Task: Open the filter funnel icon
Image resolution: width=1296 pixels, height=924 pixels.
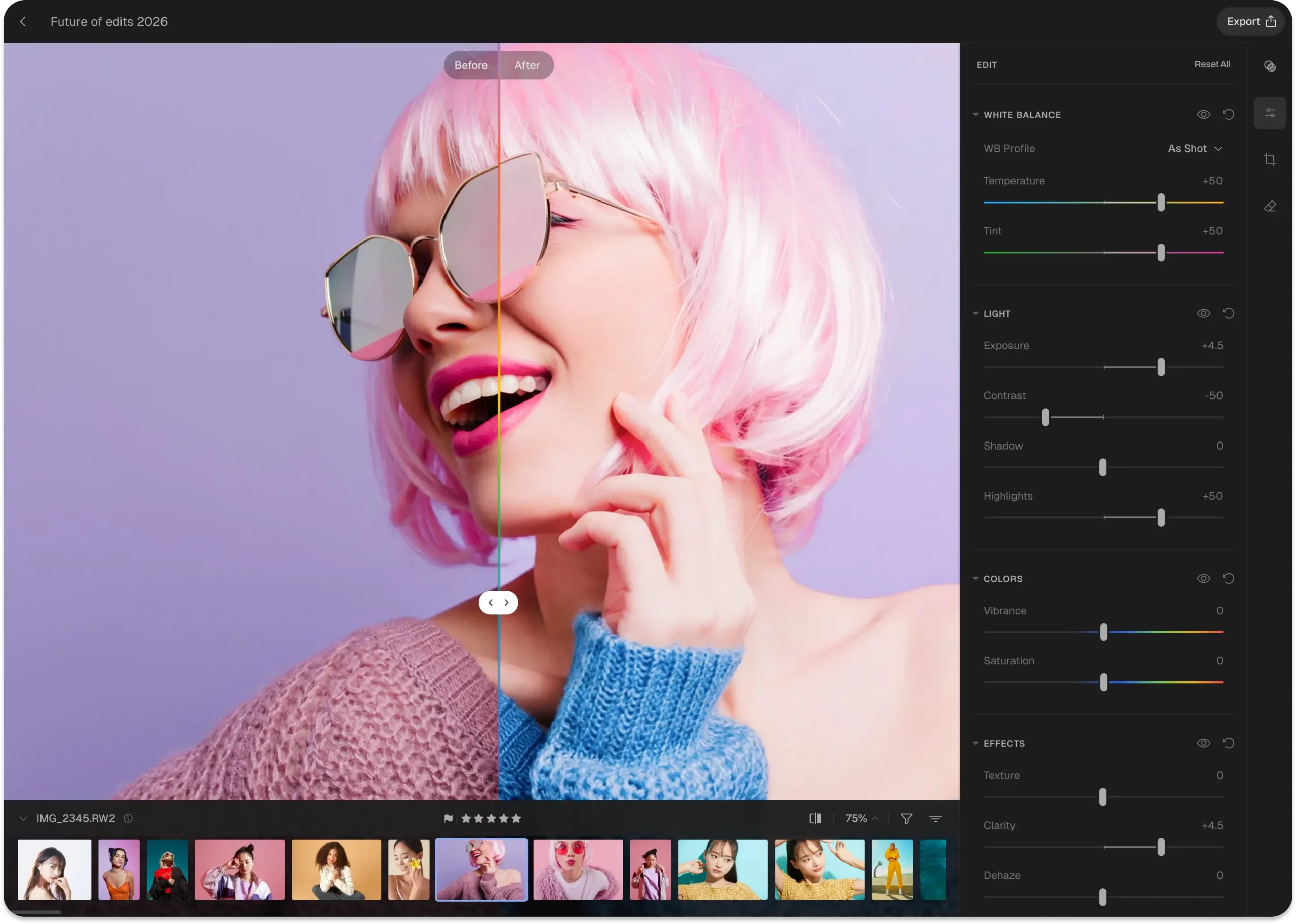Action: click(906, 818)
